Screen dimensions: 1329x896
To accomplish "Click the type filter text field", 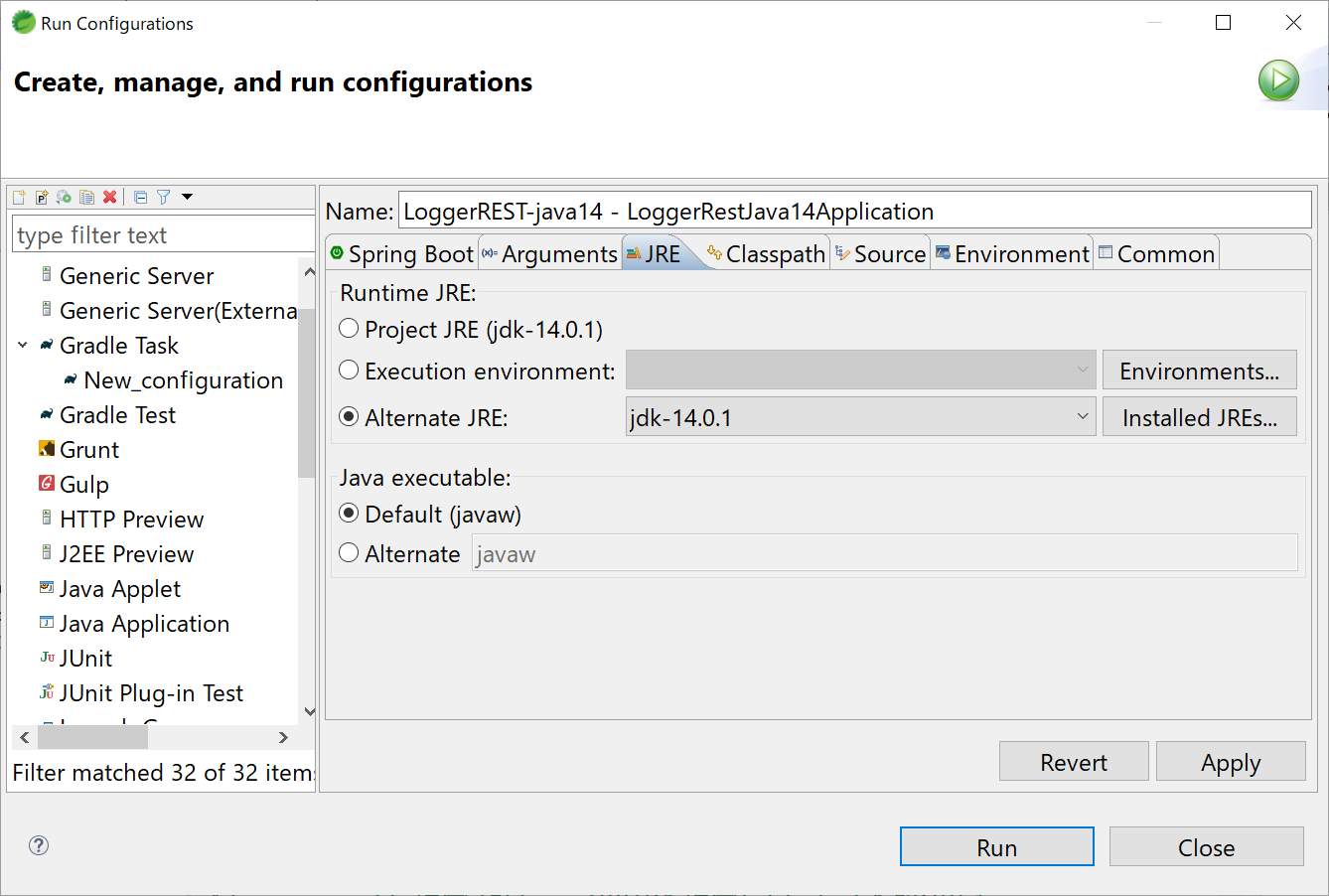I will (163, 234).
